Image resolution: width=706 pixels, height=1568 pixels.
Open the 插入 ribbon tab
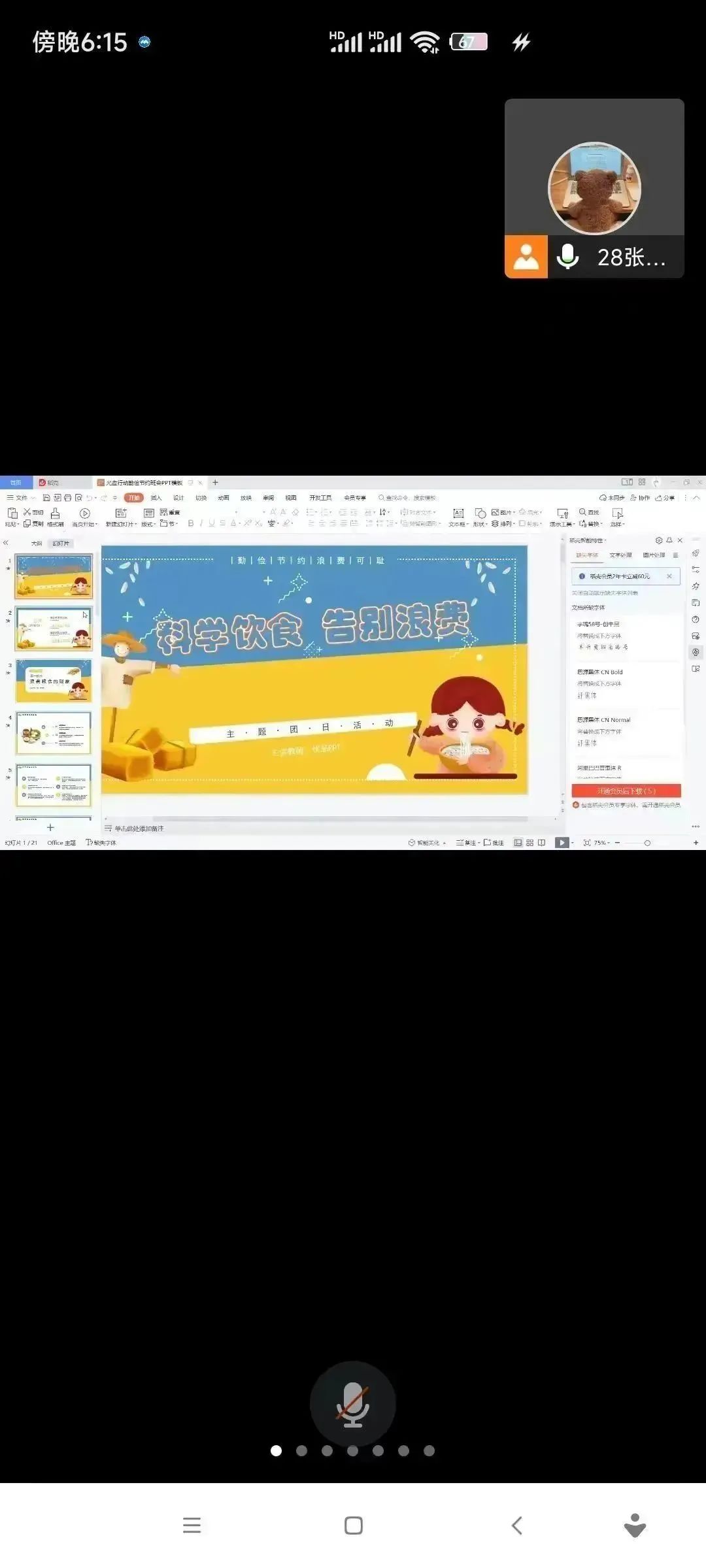156,498
